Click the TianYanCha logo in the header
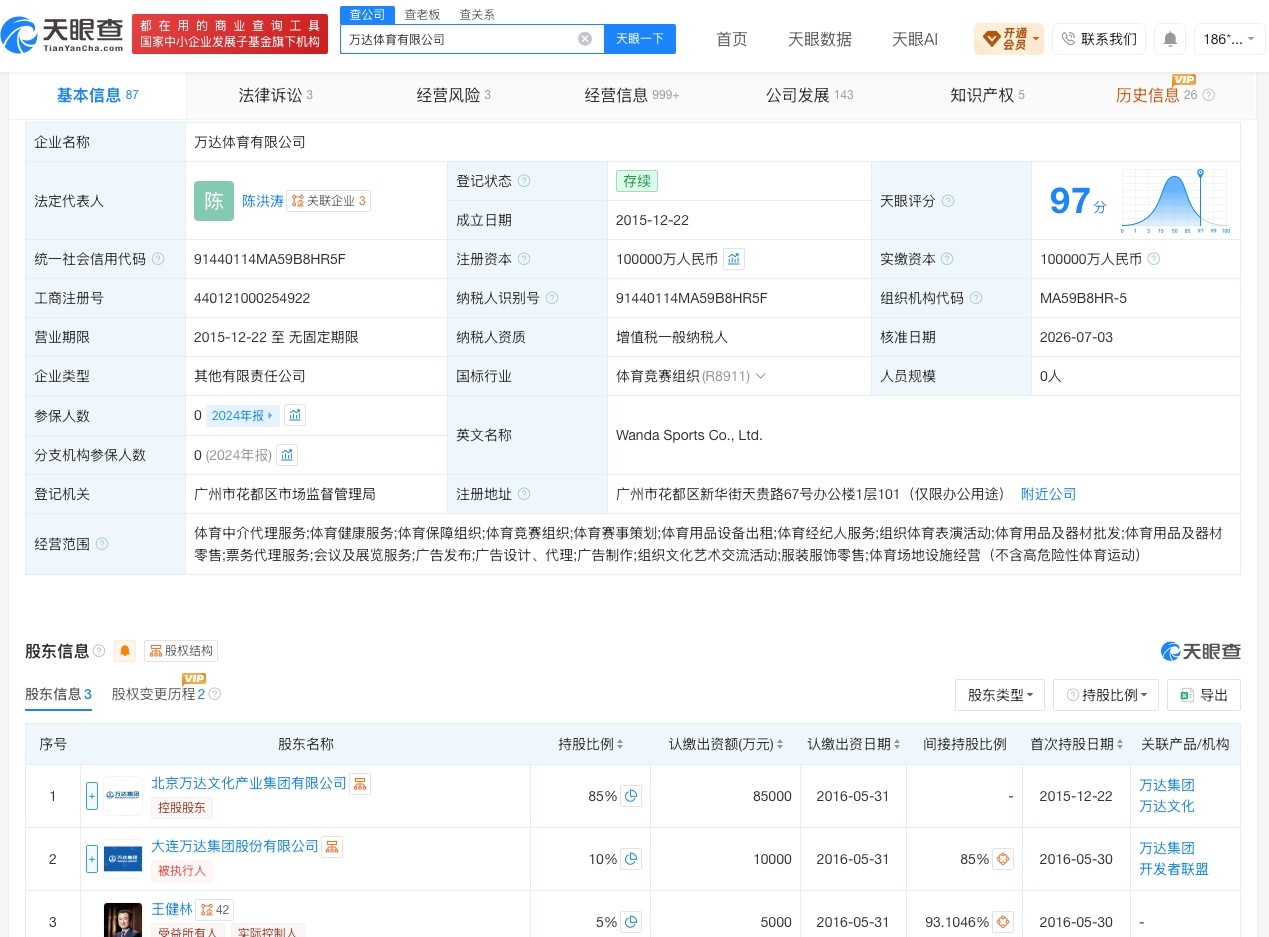 [x=62, y=35]
